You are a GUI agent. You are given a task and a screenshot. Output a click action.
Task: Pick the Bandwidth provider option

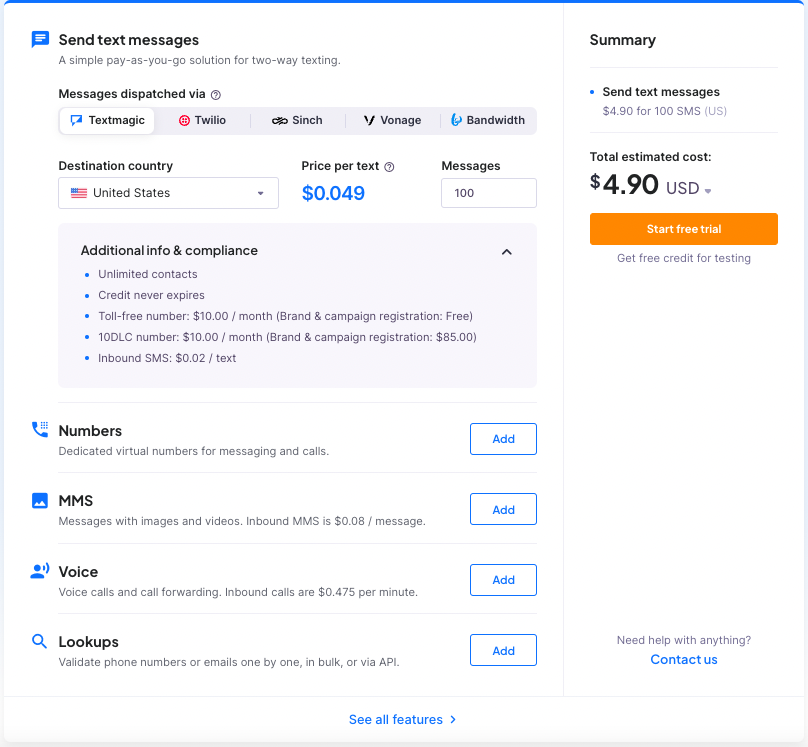488,120
